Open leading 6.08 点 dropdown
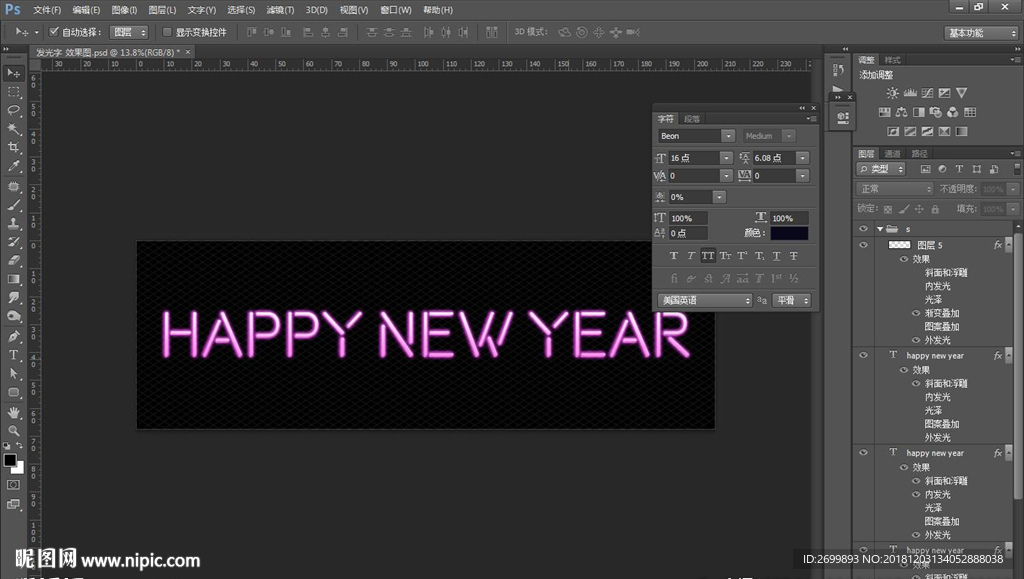Image resolution: width=1024 pixels, height=579 pixels. coord(803,158)
